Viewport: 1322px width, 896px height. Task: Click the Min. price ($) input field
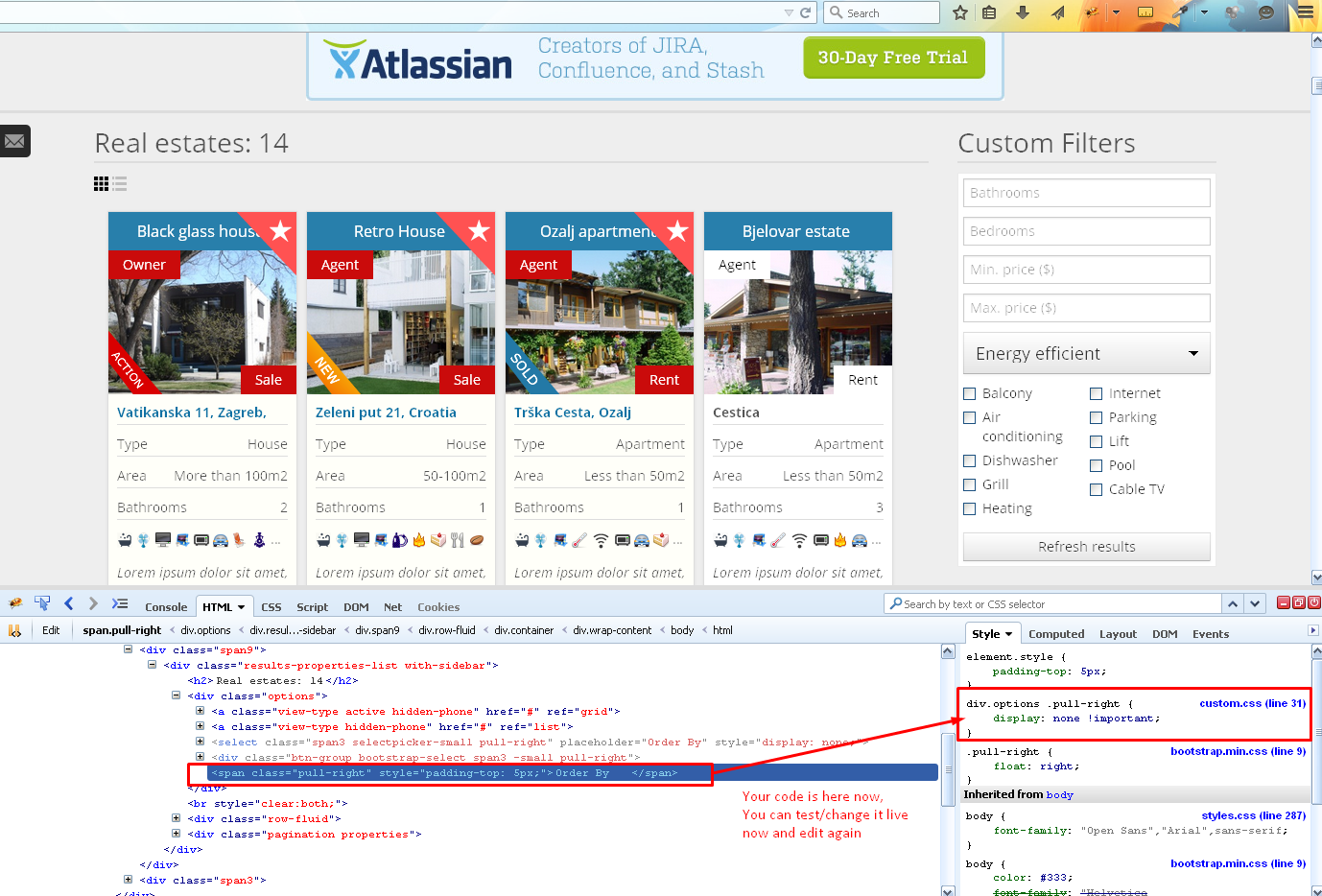point(1086,270)
